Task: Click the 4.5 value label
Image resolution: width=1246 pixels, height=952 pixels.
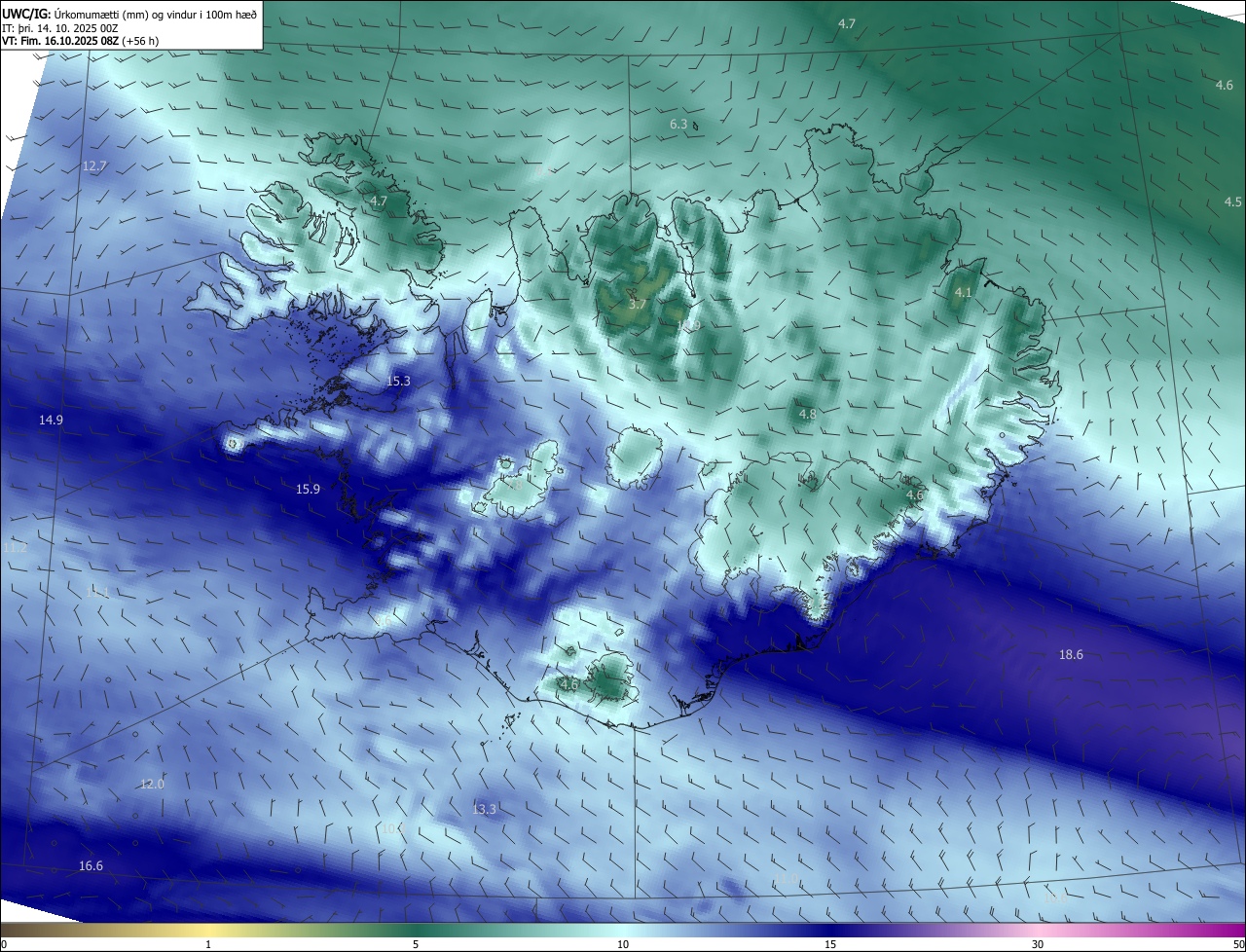Action: point(1233,201)
